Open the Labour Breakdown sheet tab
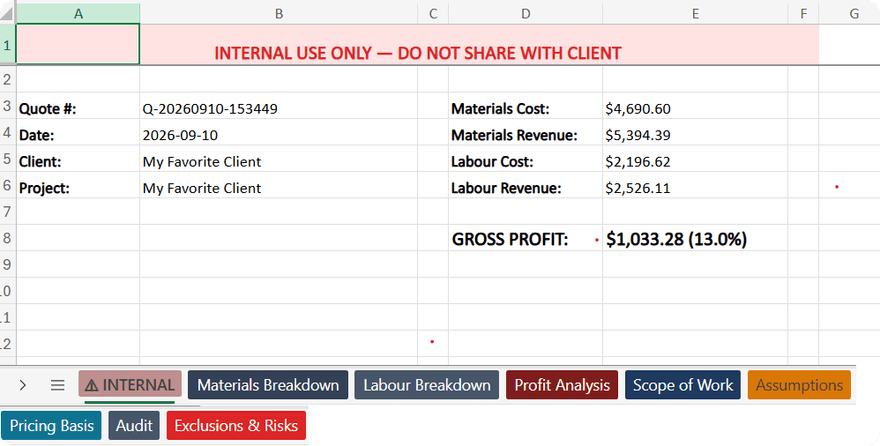 (x=427, y=385)
